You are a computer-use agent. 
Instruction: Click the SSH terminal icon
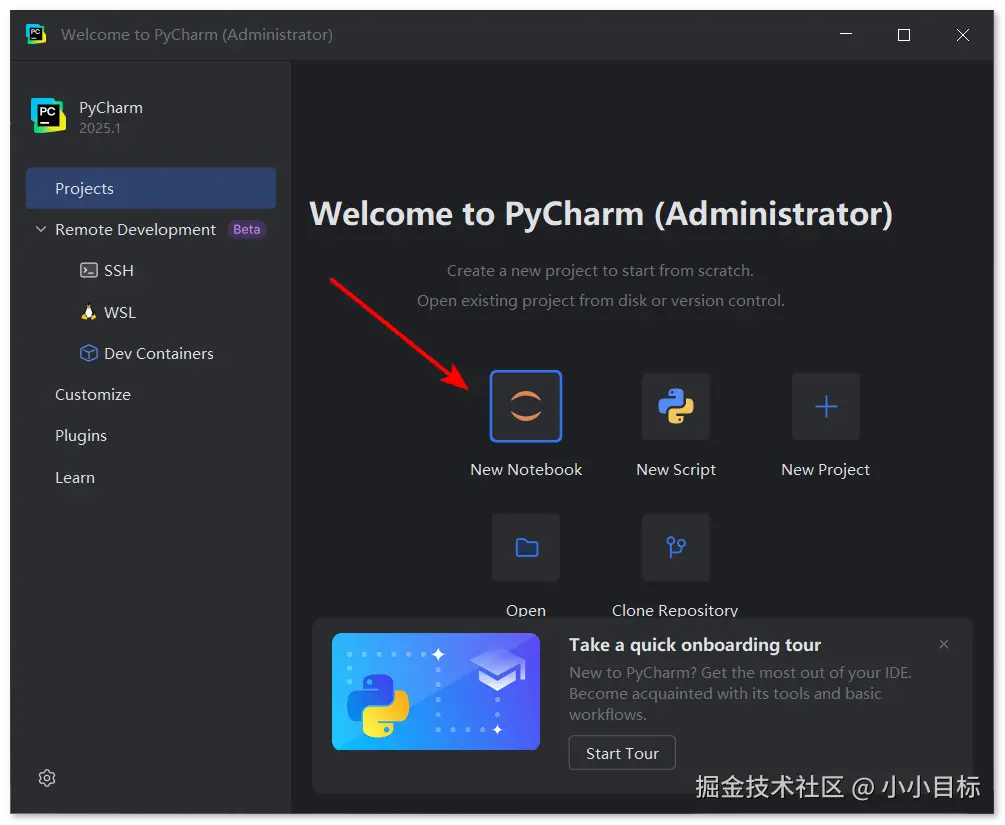(x=88, y=270)
